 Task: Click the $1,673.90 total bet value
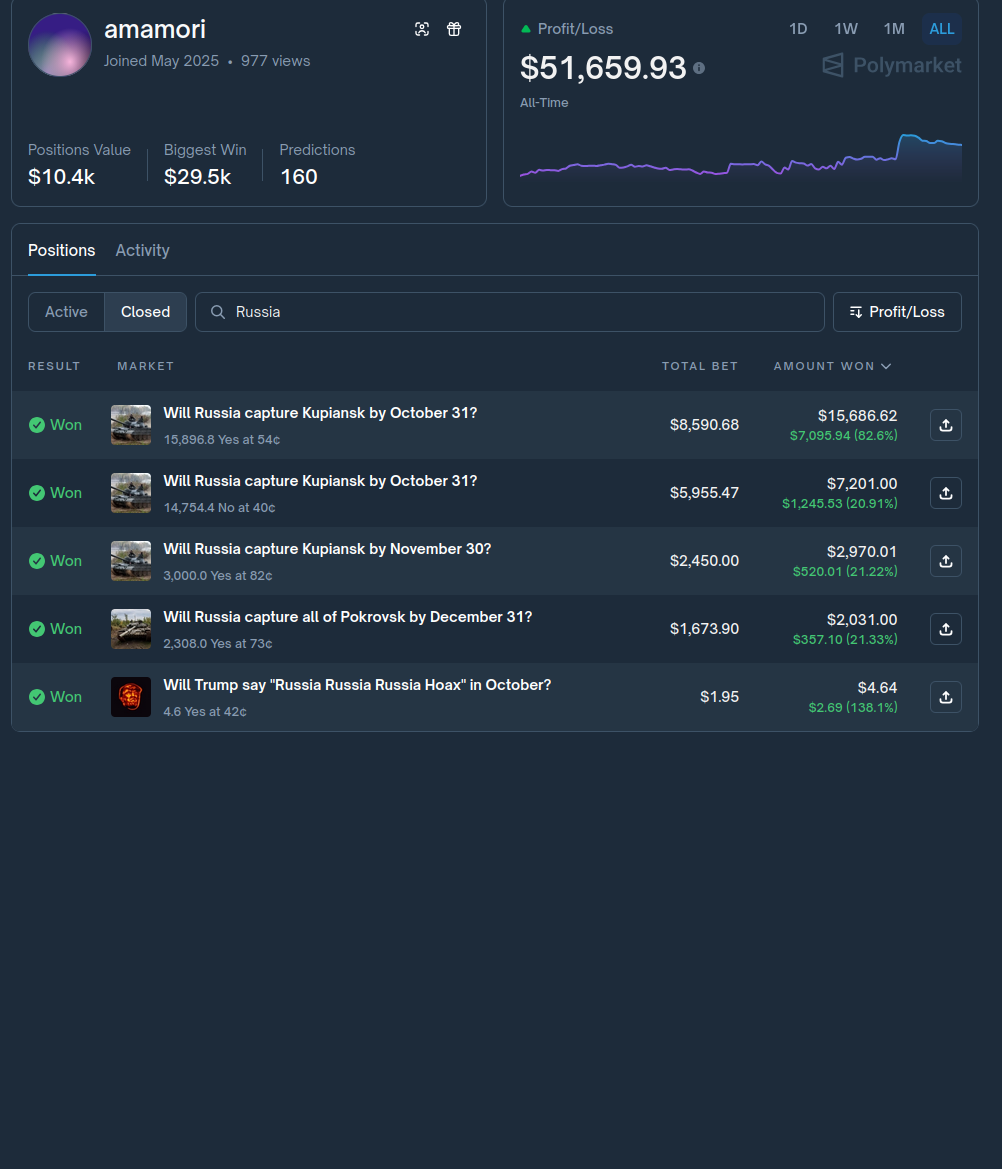click(x=705, y=628)
